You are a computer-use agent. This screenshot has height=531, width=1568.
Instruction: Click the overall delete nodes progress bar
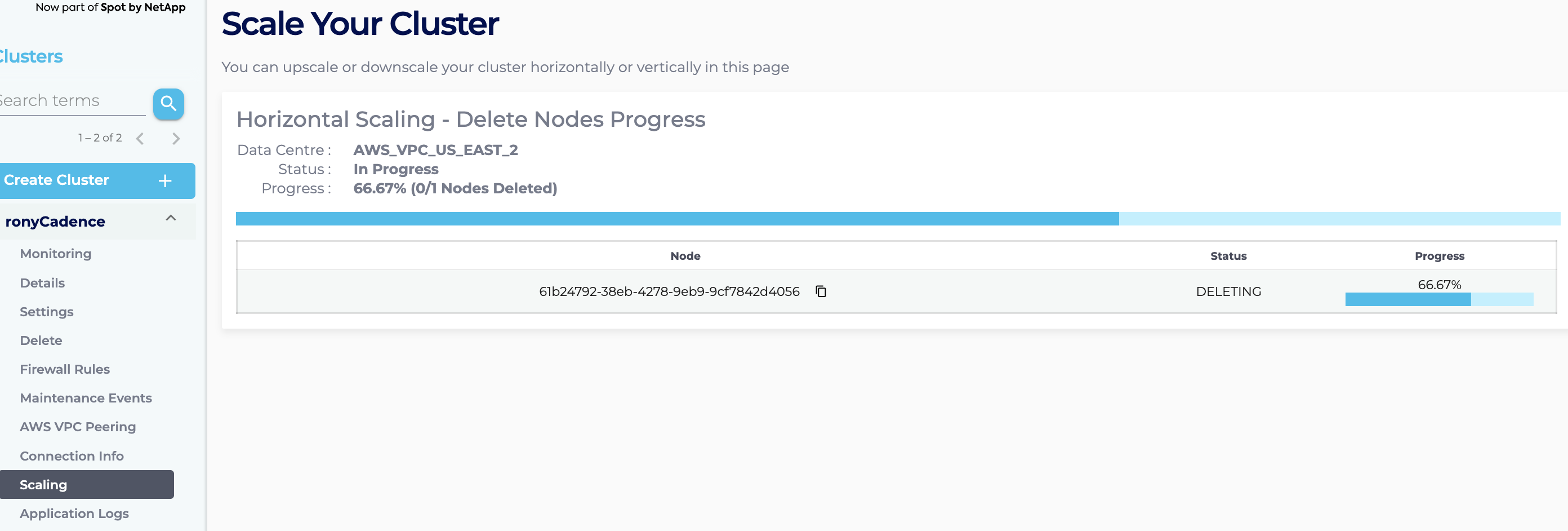[898, 219]
